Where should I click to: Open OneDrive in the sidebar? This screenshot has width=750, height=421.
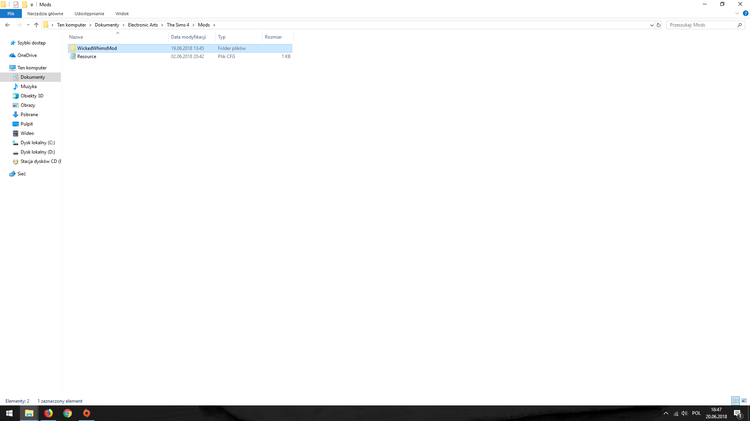point(27,55)
